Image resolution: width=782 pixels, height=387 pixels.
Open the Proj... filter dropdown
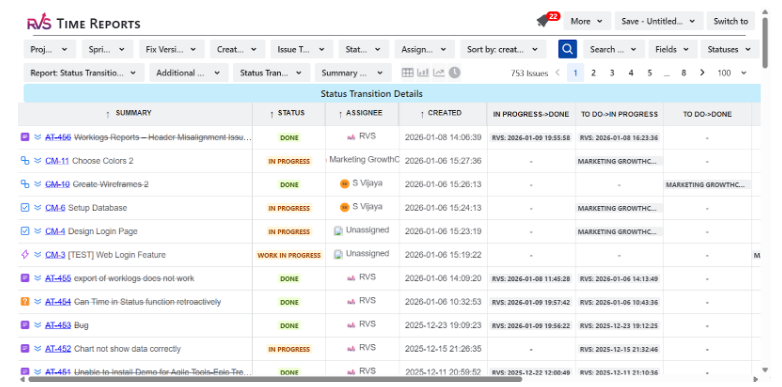click(x=49, y=49)
